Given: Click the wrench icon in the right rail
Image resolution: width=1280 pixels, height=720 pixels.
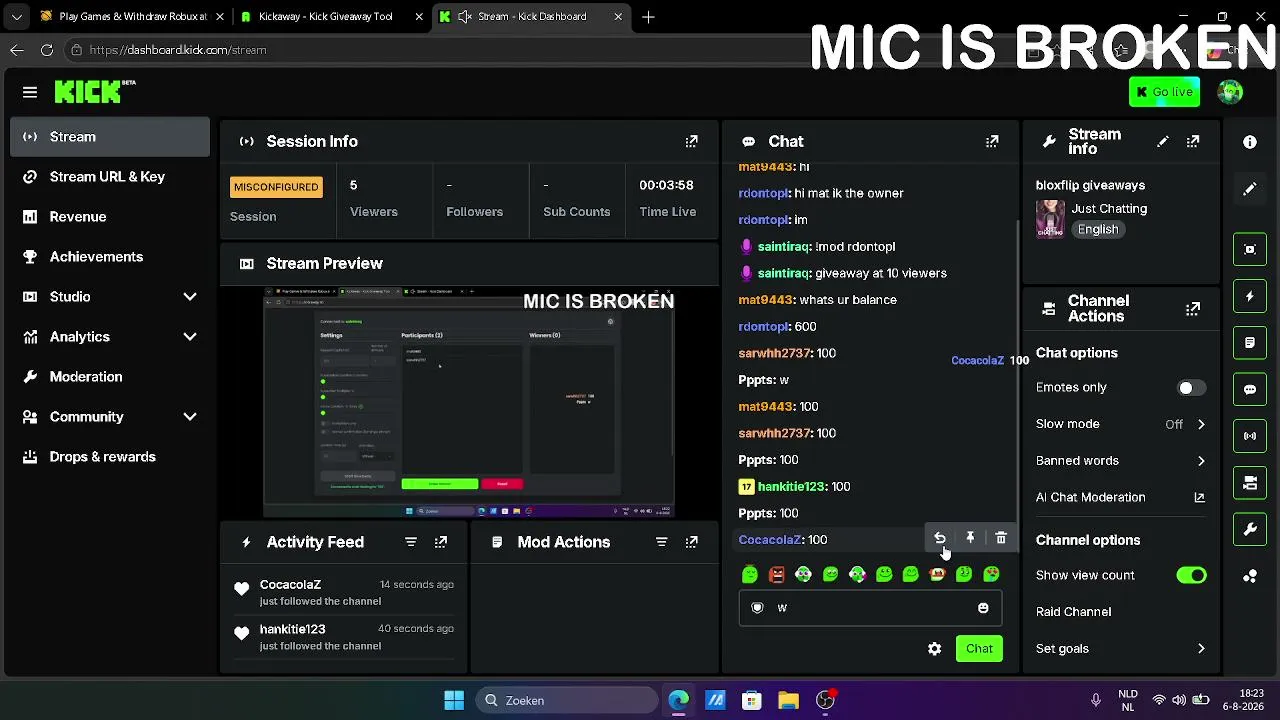Looking at the screenshot, I should click(1250, 530).
